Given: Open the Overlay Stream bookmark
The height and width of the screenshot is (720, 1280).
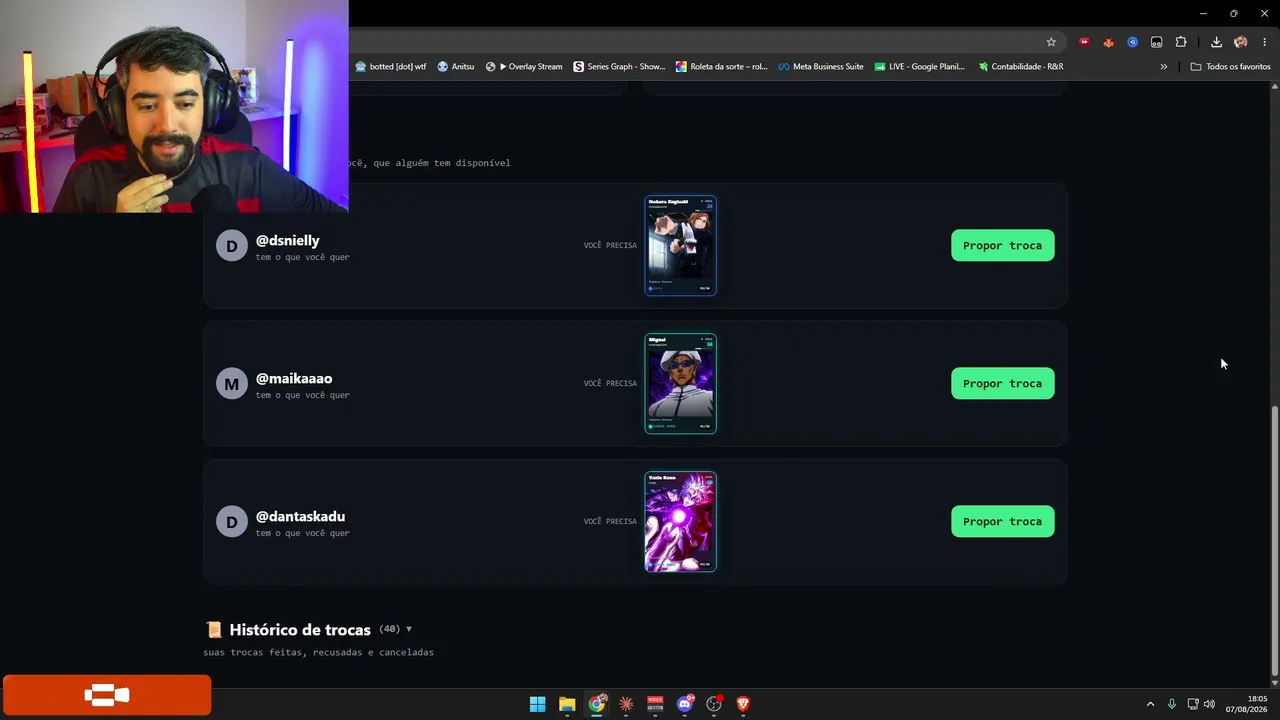Looking at the screenshot, I should pos(525,67).
